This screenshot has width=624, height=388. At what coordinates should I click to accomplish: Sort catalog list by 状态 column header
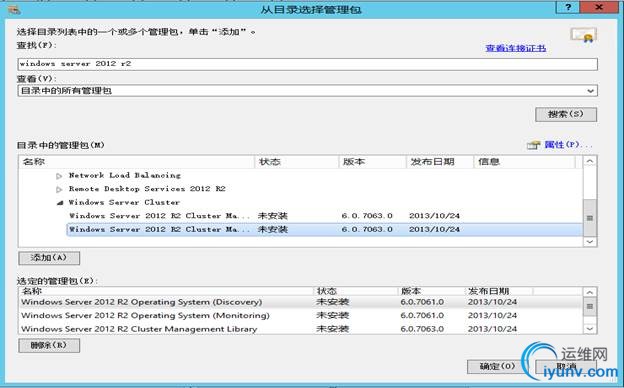coord(296,162)
